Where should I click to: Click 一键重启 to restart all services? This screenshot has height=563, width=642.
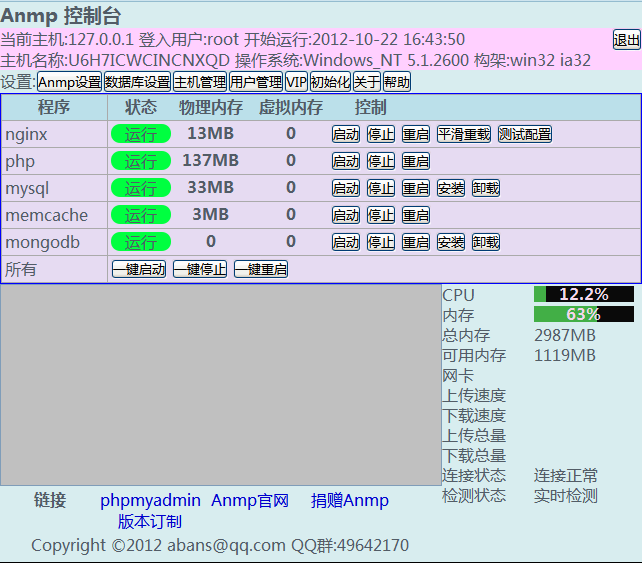coord(261,269)
